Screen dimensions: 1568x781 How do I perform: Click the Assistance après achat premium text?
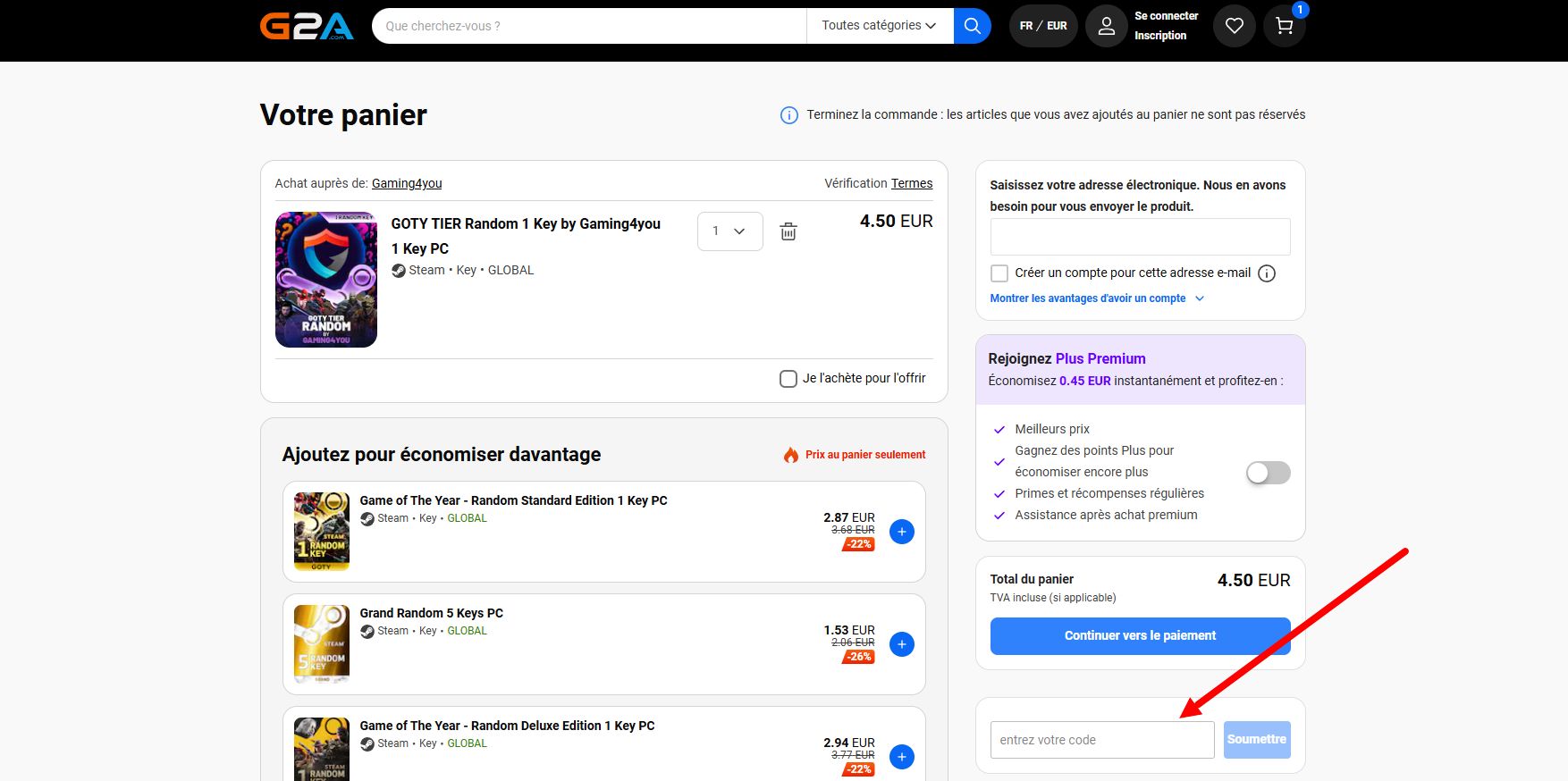click(x=1107, y=515)
